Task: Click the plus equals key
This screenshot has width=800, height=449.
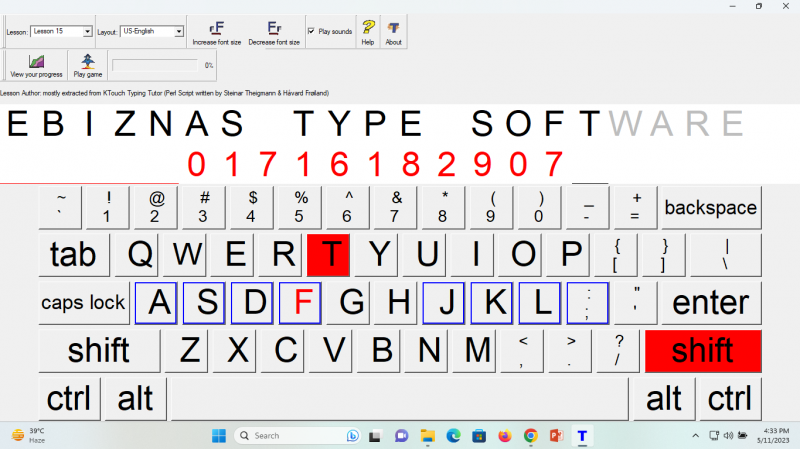Action: (x=635, y=207)
